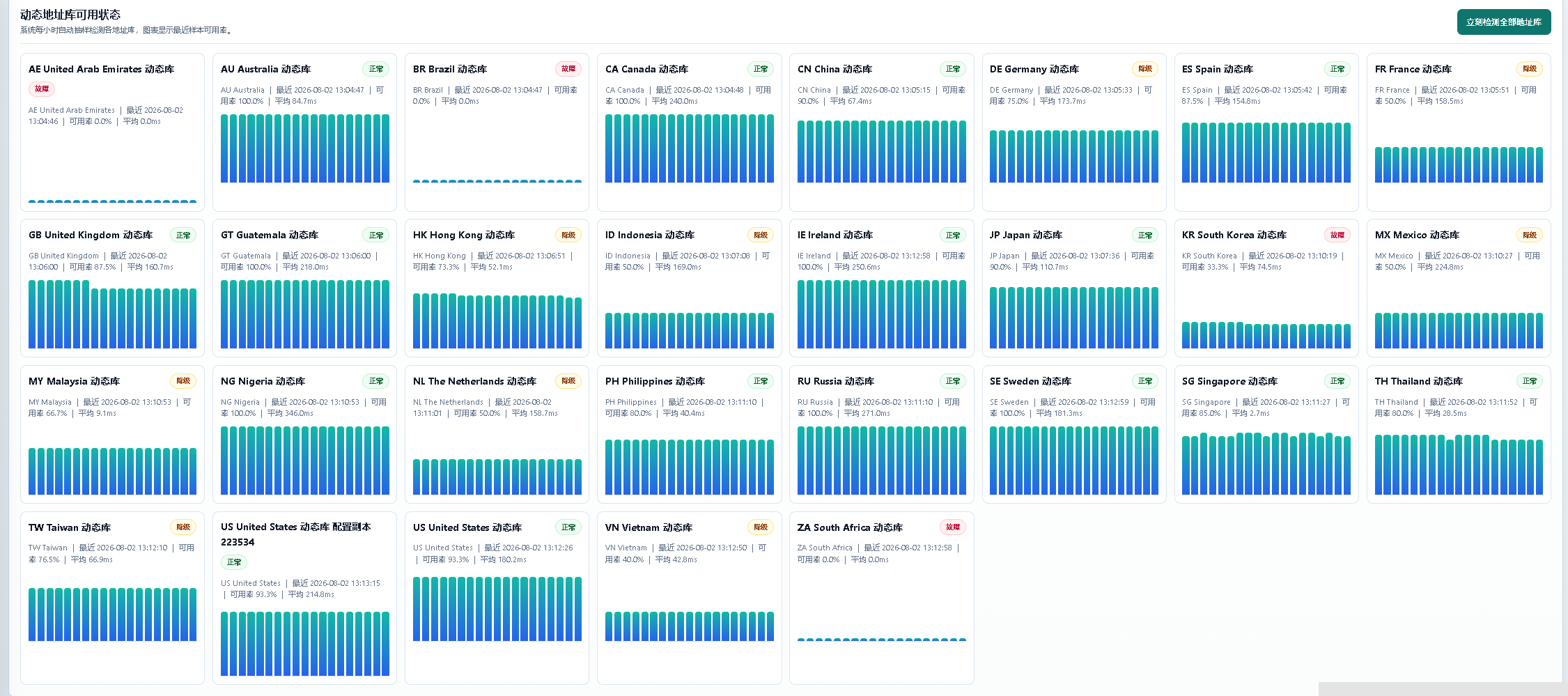Screen dimensions: 1568x696
Task: Select the HK Hong Kong 动态库 title
Action: pos(464,235)
